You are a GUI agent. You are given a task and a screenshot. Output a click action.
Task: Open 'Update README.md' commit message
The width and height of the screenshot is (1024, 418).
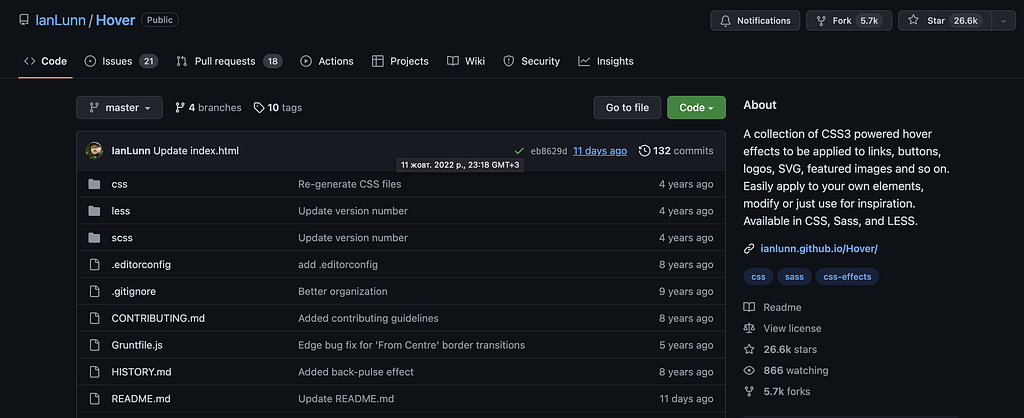(x=346, y=398)
